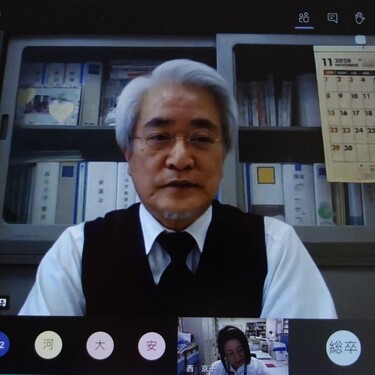Click the raise hand icon
The image size is (375, 375).
pos(360,18)
